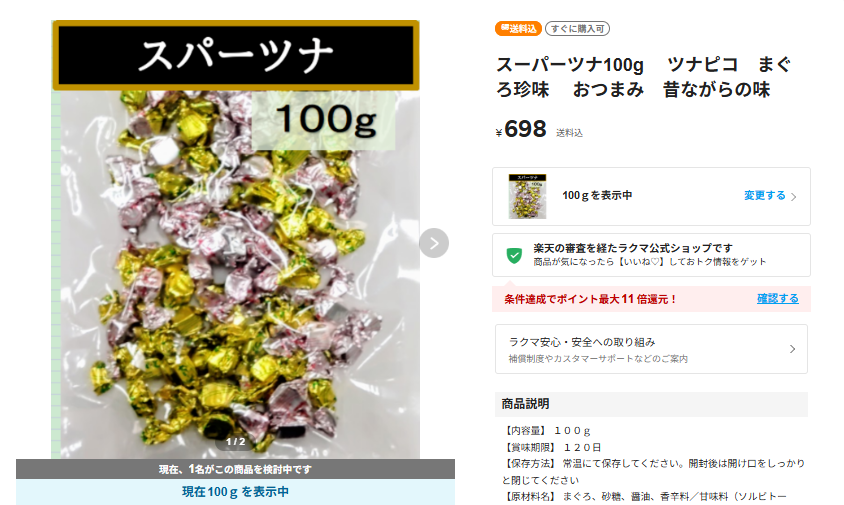Advance to the next product image
This screenshot has width=844, height=505.
434,243
